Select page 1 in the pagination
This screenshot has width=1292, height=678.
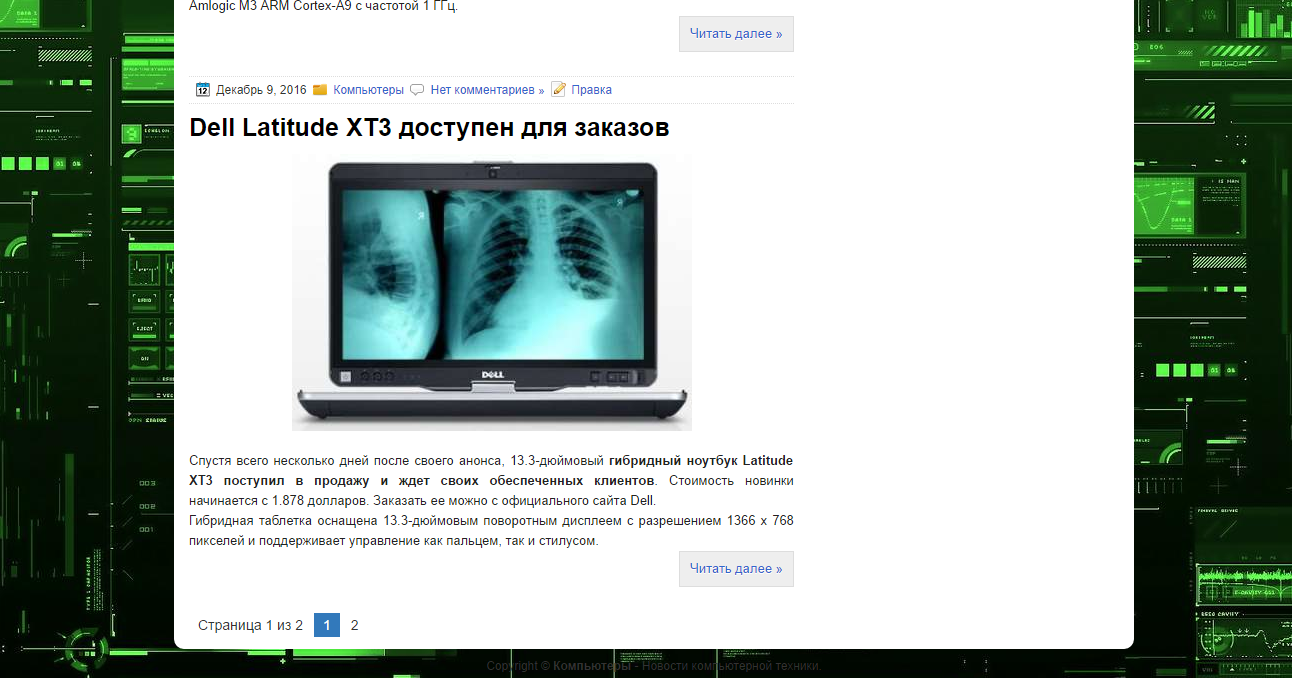(327, 625)
